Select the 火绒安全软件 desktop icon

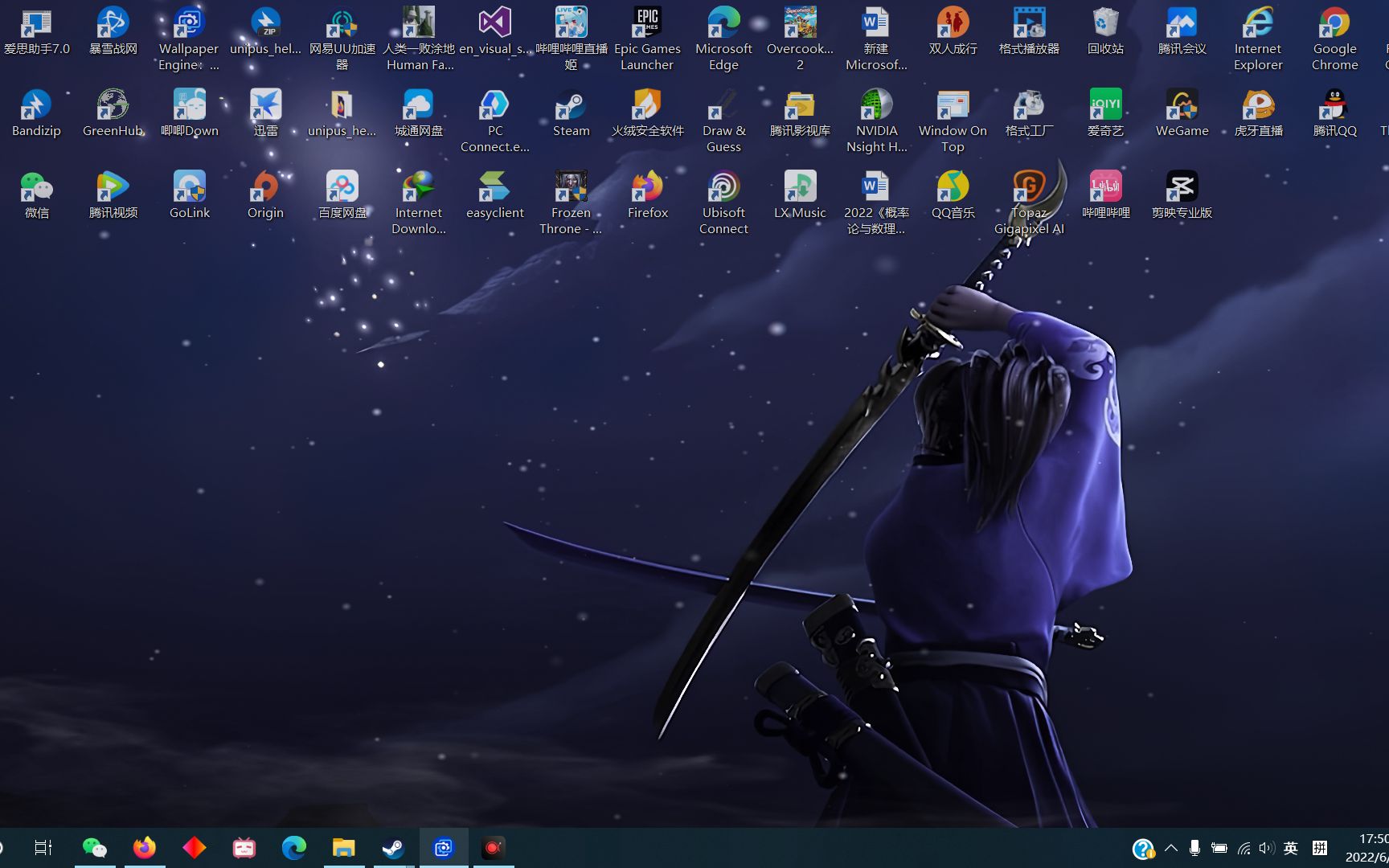click(647, 114)
